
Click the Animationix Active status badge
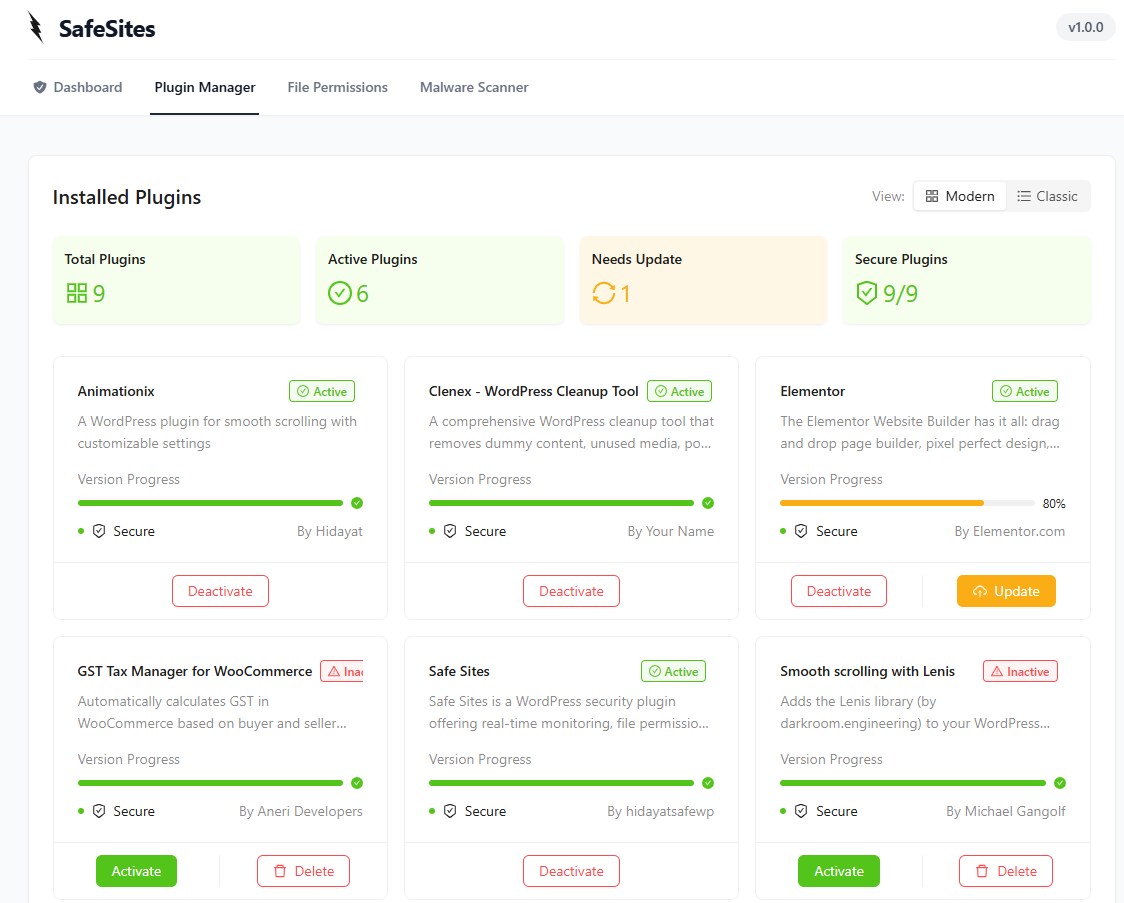pyautogui.click(x=322, y=391)
